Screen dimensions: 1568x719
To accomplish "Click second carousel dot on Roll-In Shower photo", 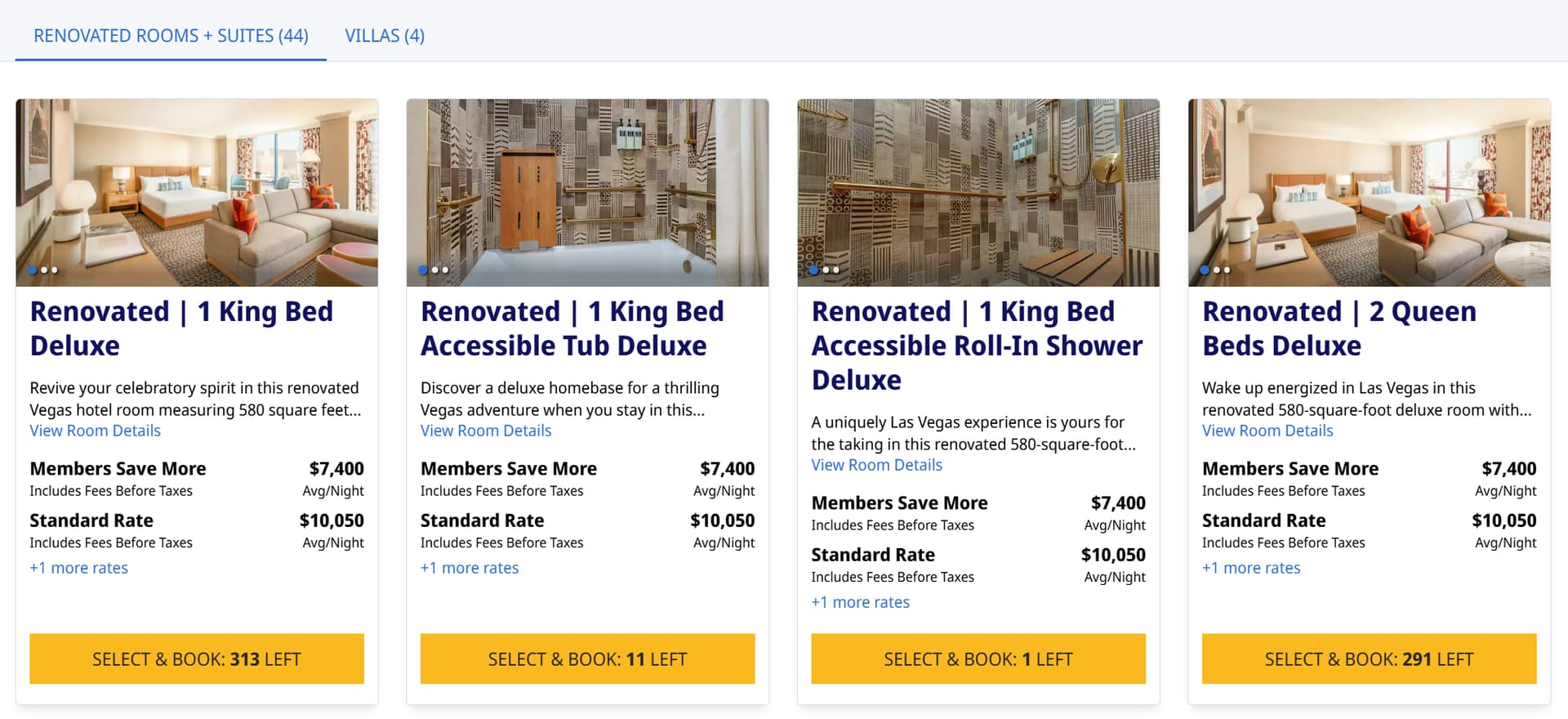I will tap(826, 270).
